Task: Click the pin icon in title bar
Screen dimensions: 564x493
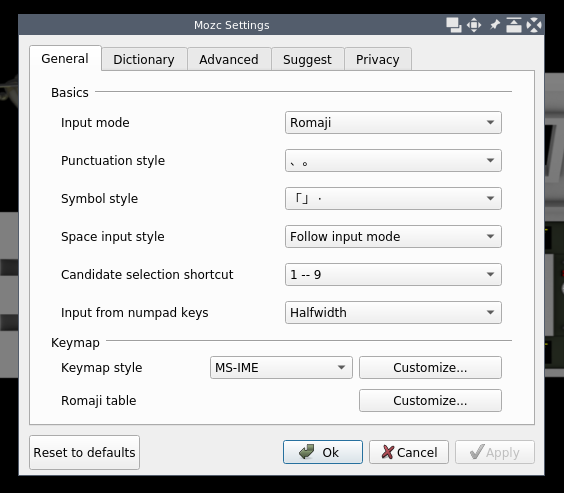Action: point(495,25)
